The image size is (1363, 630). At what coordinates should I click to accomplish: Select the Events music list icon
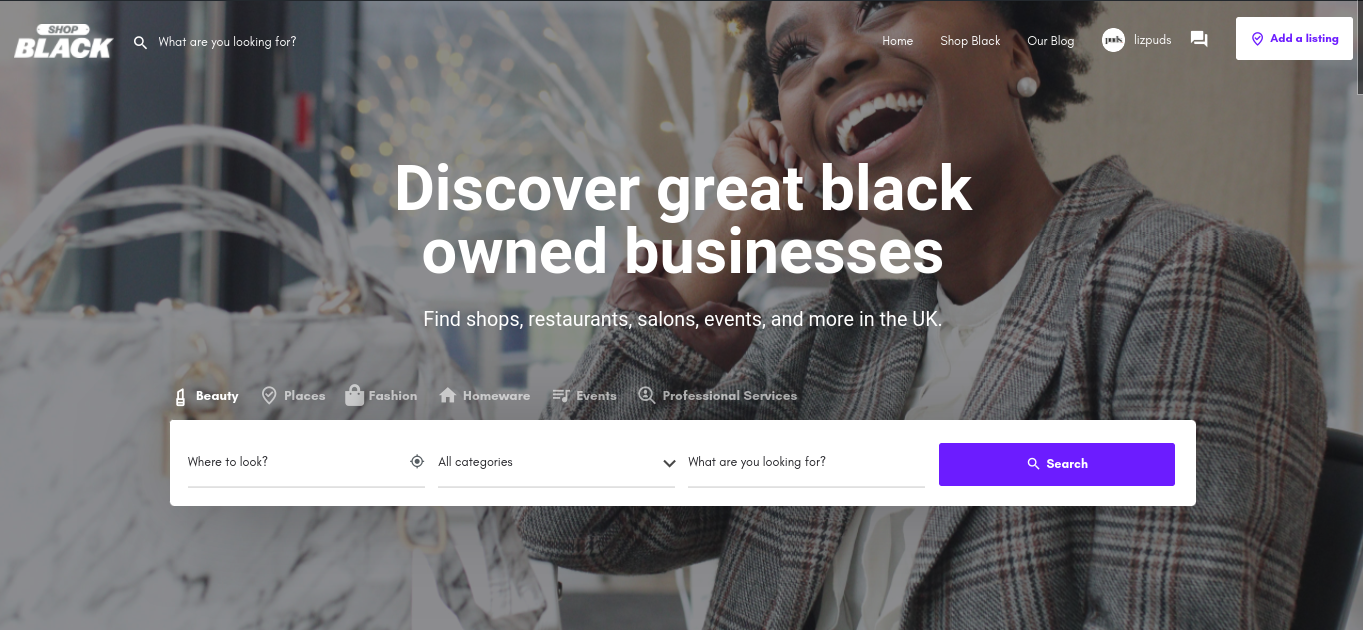(561, 396)
